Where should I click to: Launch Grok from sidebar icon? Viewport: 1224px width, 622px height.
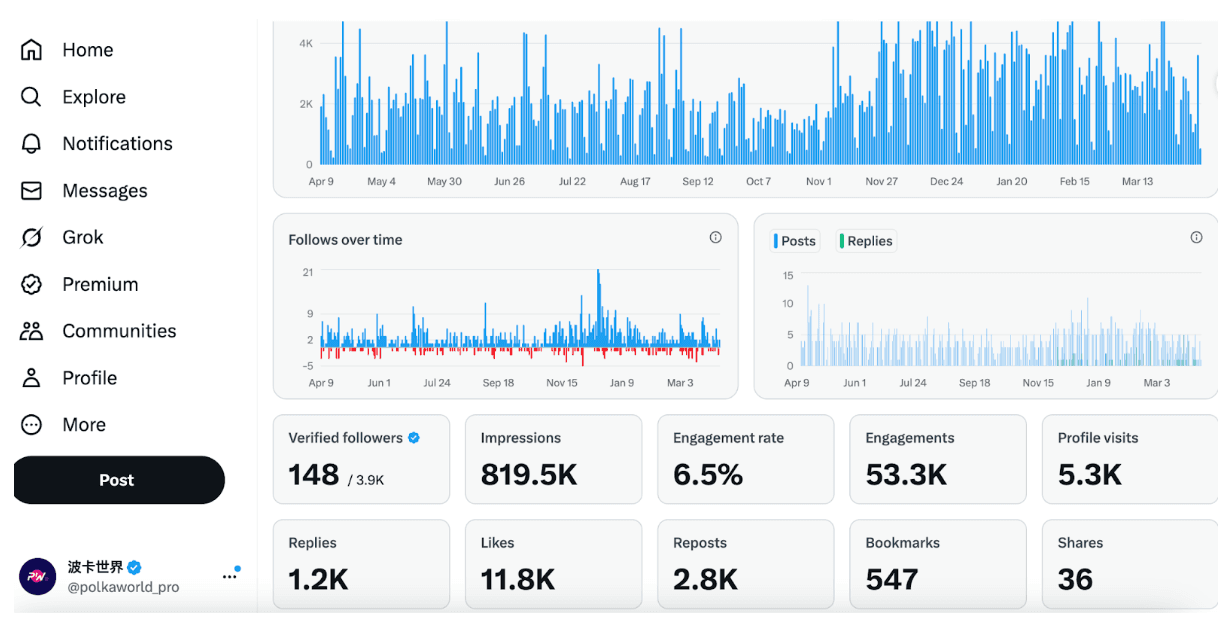[32, 238]
